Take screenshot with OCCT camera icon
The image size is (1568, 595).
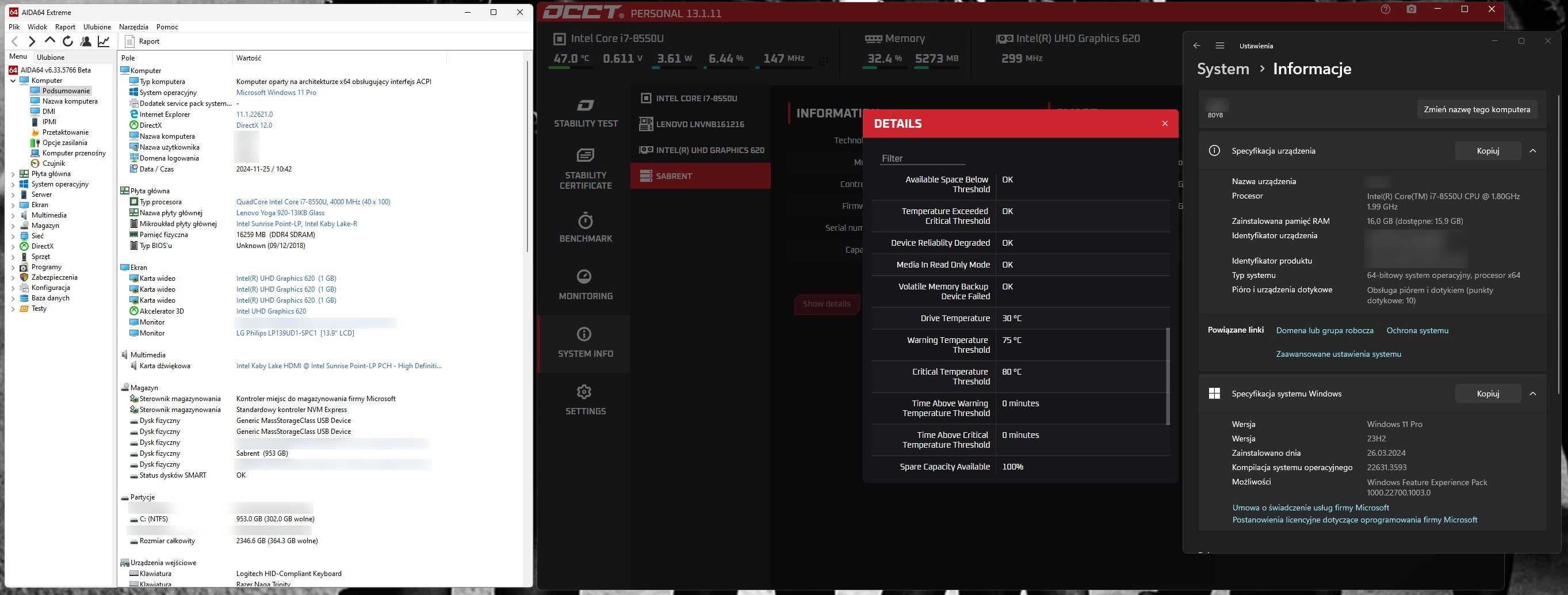(1412, 10)
